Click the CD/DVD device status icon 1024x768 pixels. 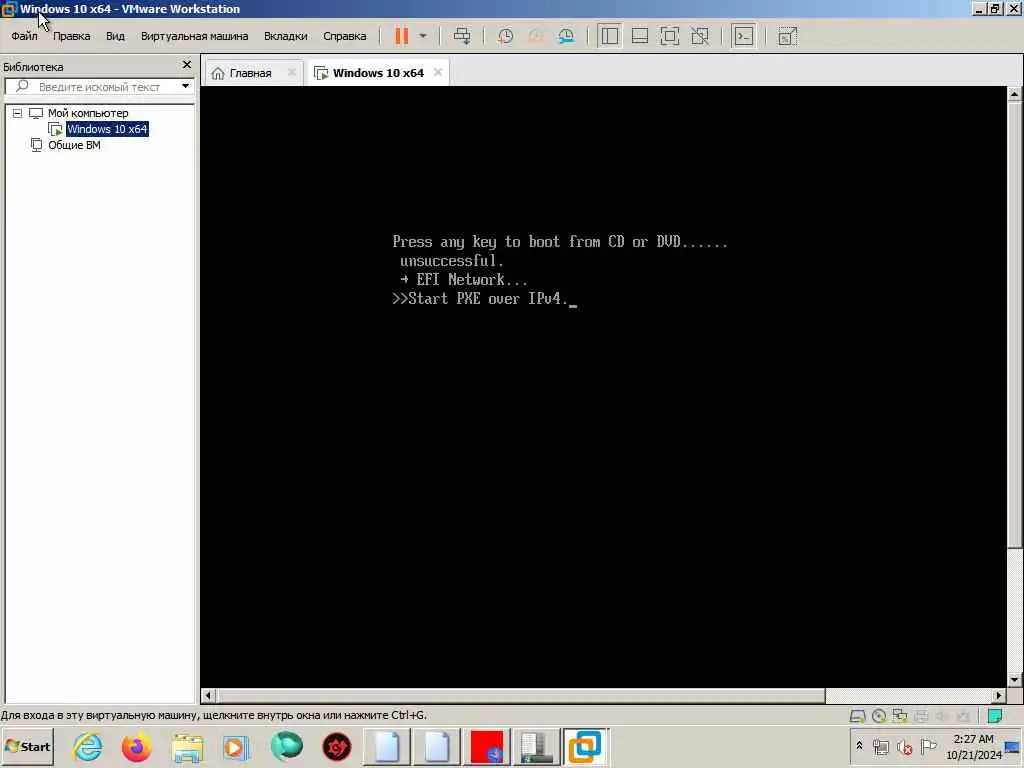point(879,716)
